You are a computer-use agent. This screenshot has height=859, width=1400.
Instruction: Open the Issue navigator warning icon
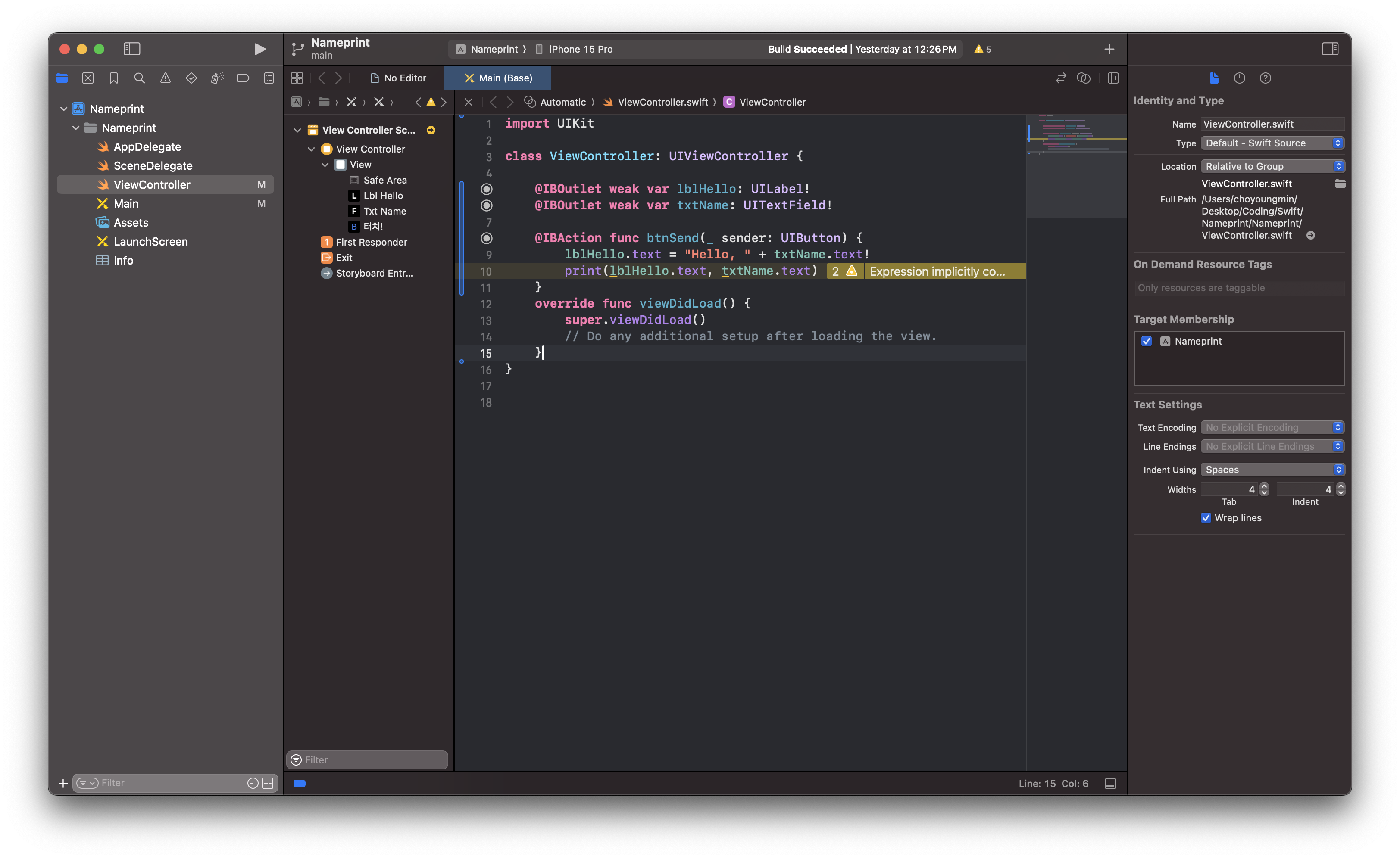coord(166,78)
